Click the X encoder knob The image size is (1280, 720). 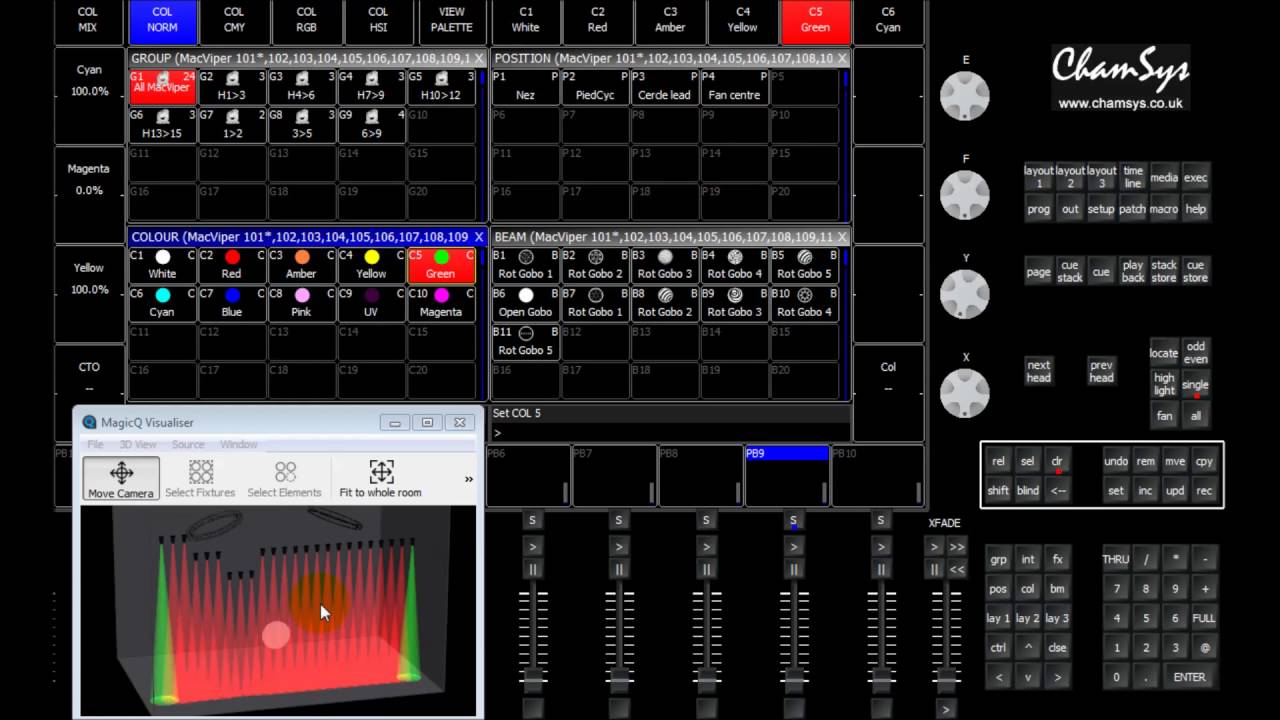tap(965, 392)
